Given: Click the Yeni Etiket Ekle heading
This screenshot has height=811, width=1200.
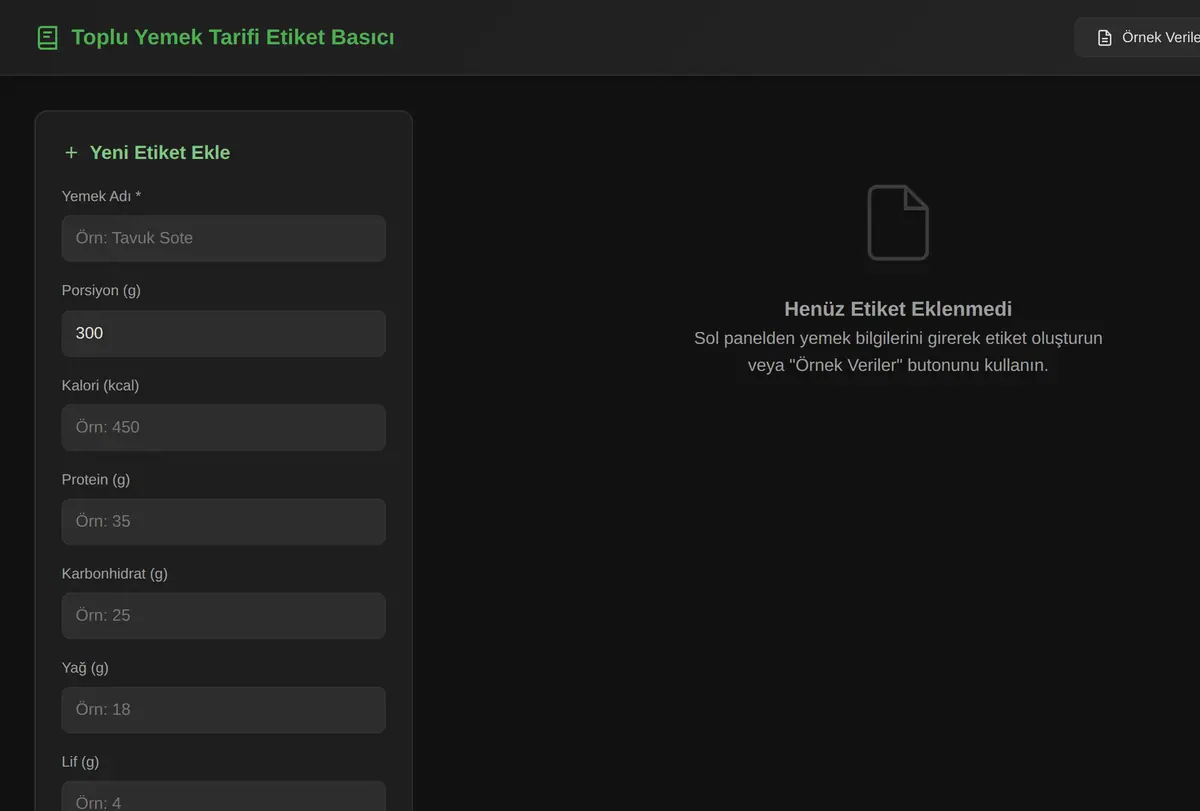Looking at the screenshot, I should tap(160, 153).
